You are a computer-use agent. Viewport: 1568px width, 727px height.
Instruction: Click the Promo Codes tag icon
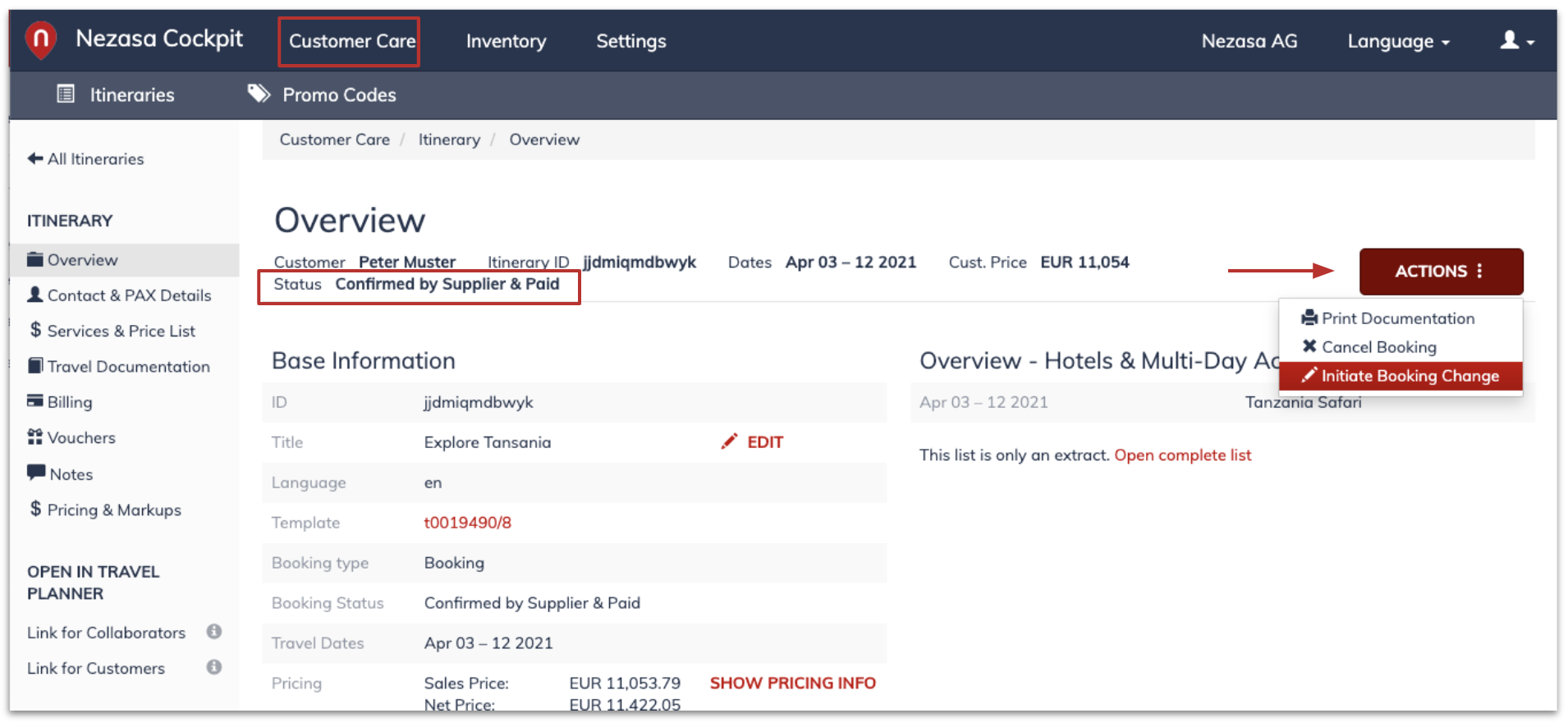pos(259,94)
